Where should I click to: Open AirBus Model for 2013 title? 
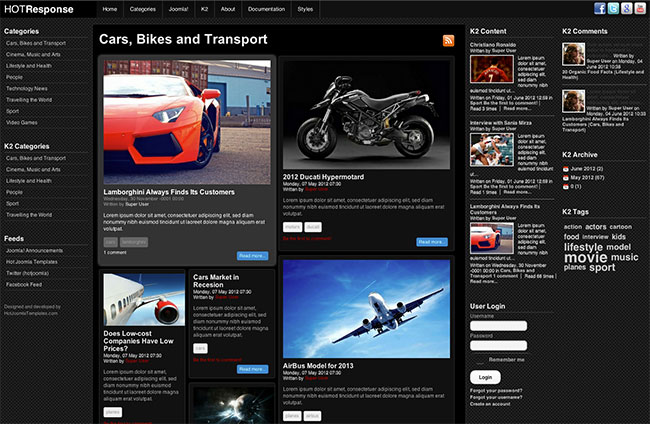click(318, 366)
